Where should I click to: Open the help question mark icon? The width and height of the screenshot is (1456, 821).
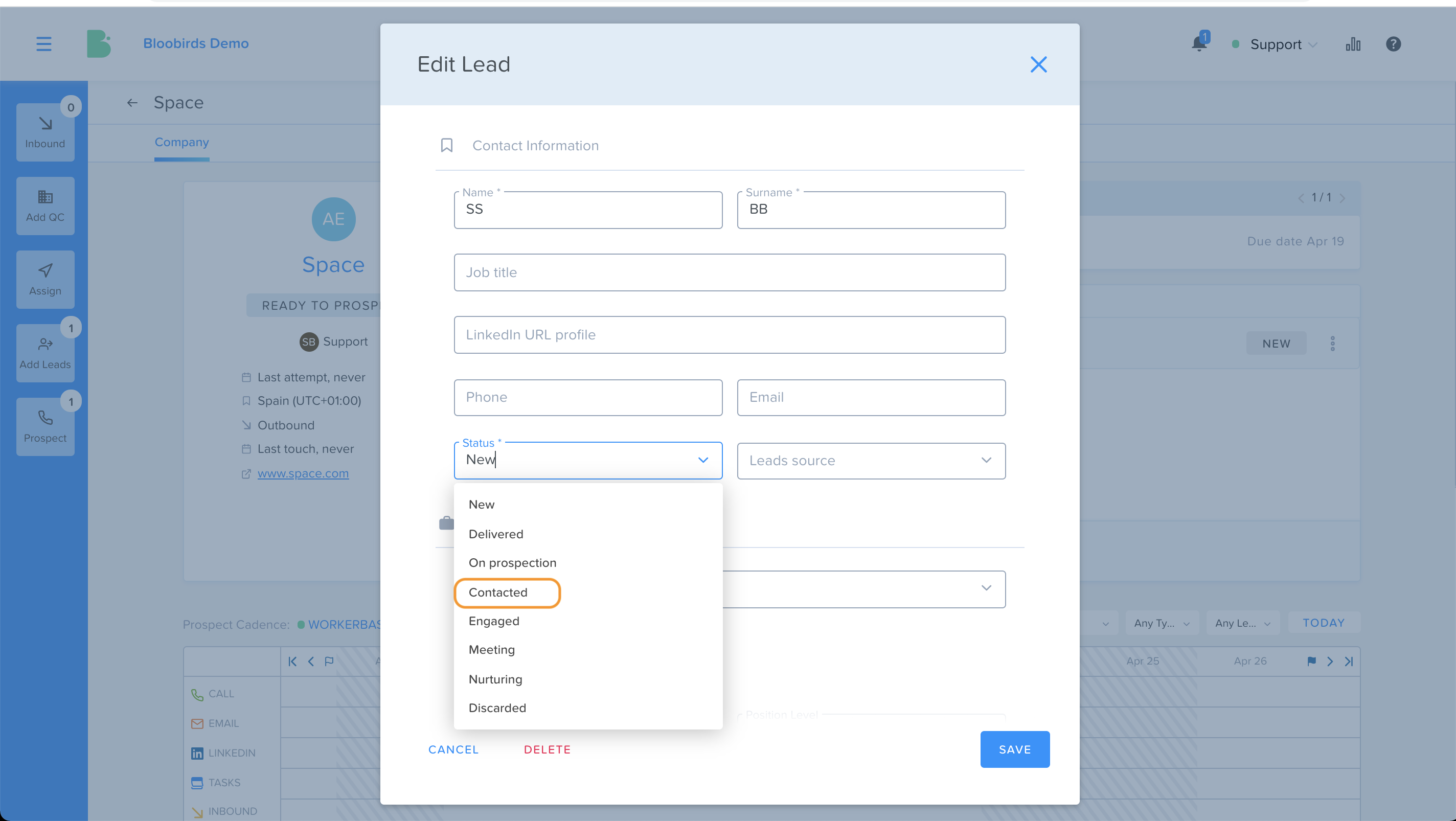click(1393, 43)
